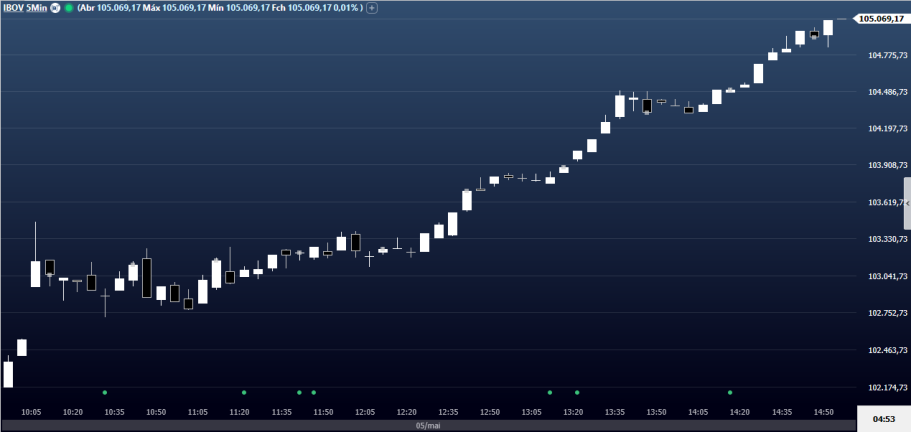Click the 04:53 candle countdown timer
911x432 pixels.
(x=884, y=419)
